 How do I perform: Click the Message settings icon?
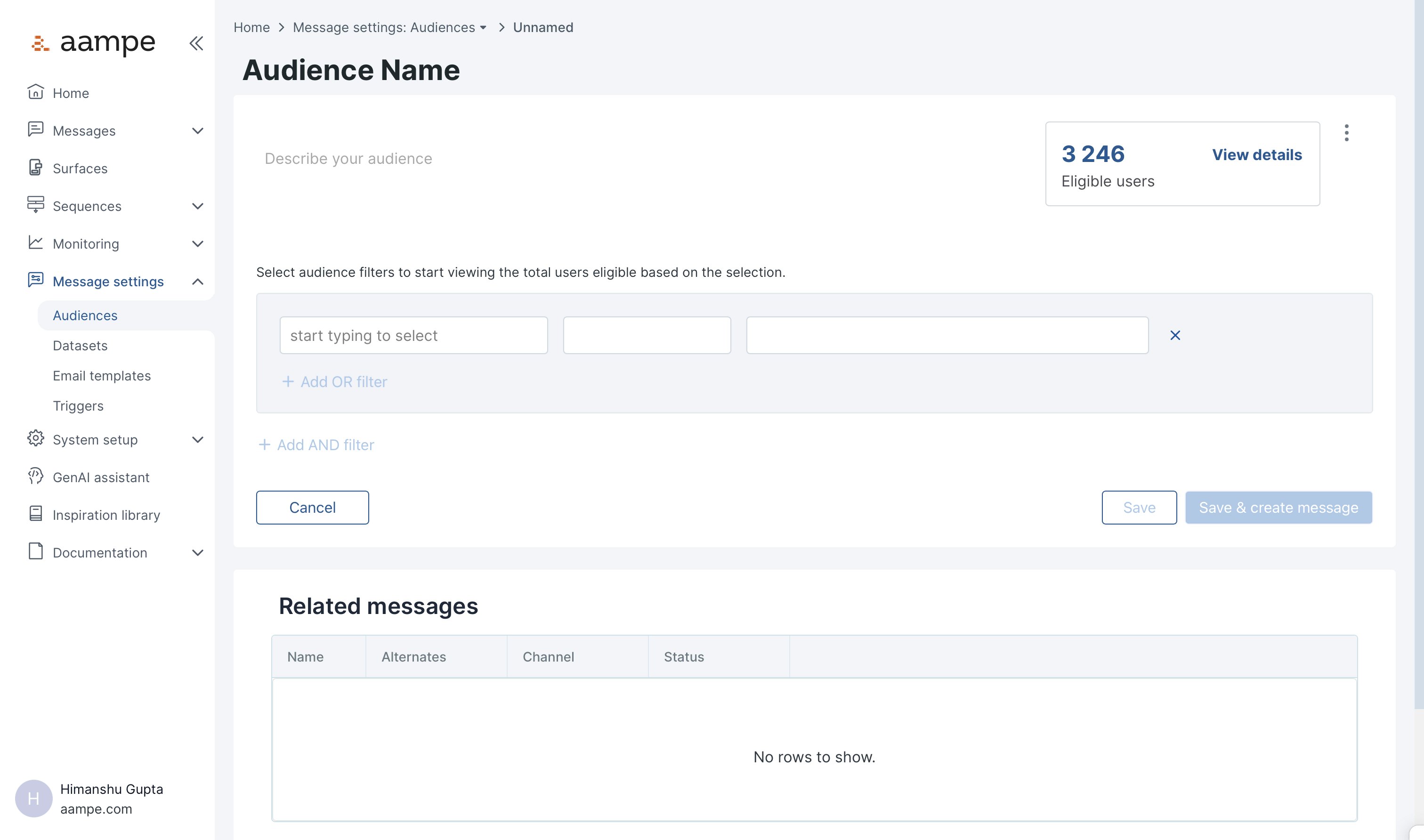click(x=35, y=280)
